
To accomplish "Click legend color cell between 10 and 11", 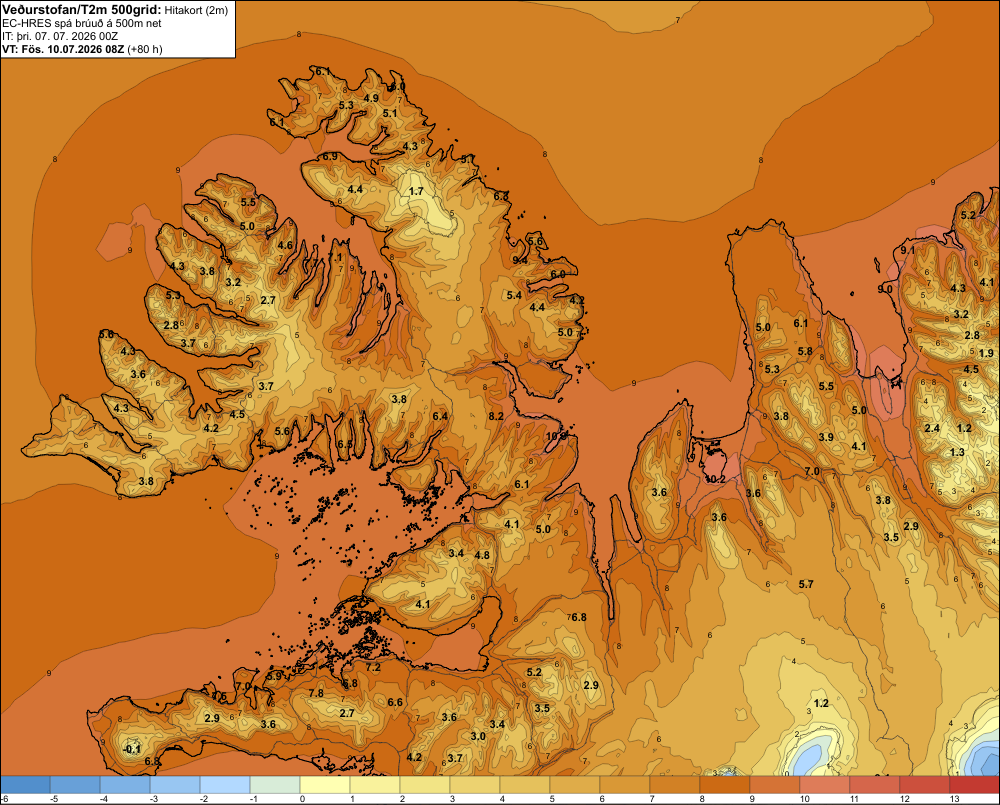I will click(825, 784).
